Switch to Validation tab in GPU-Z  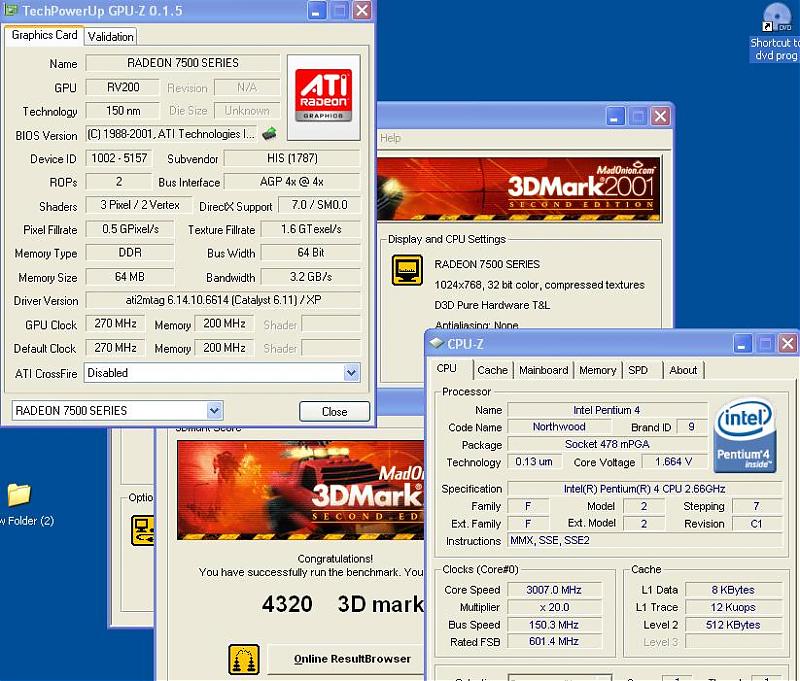point(111,37)
